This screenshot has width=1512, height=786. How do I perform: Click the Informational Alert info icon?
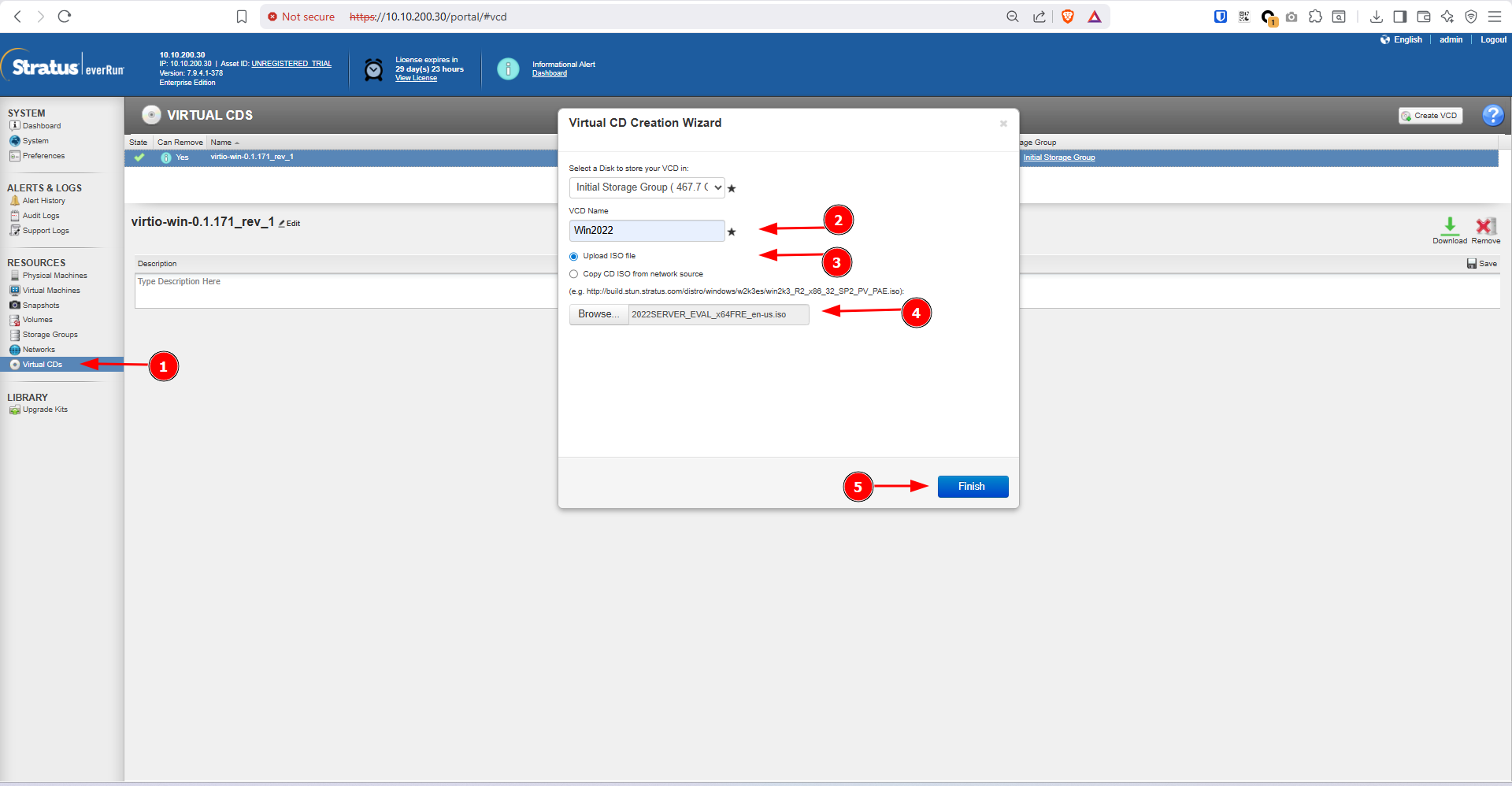click(x=508, y=69)
